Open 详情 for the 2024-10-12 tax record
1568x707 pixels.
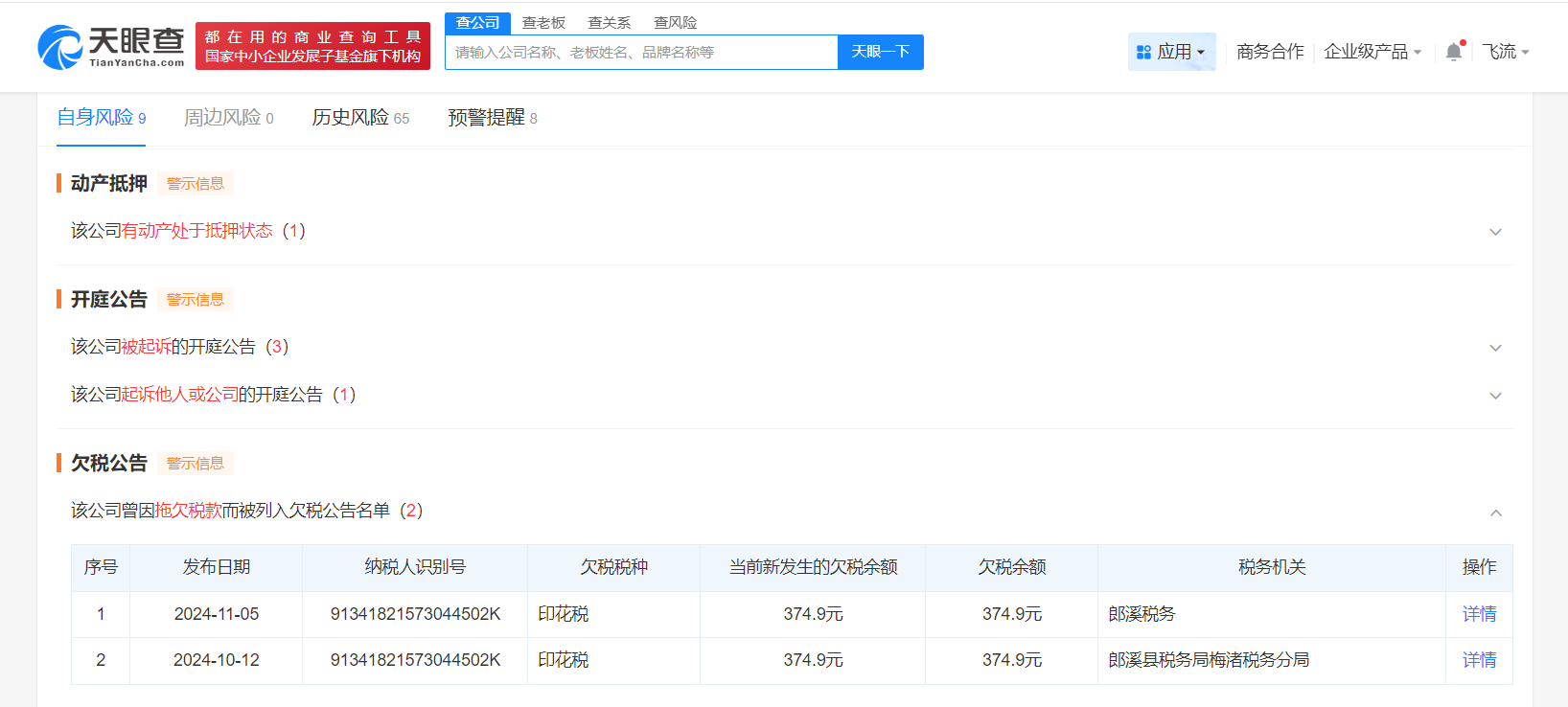(x=1479, y=660)
